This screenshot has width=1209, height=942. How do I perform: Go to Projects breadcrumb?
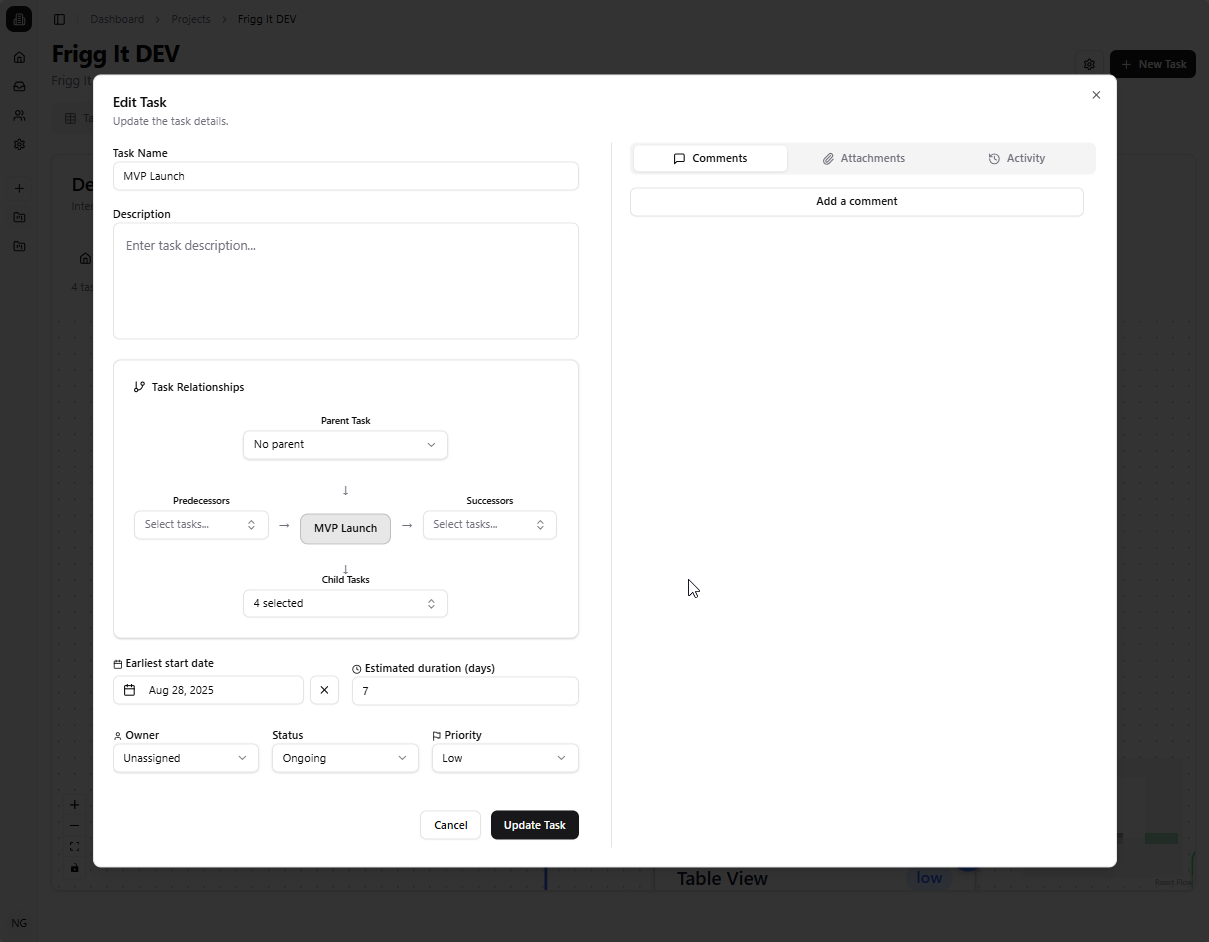pos(191,19)
